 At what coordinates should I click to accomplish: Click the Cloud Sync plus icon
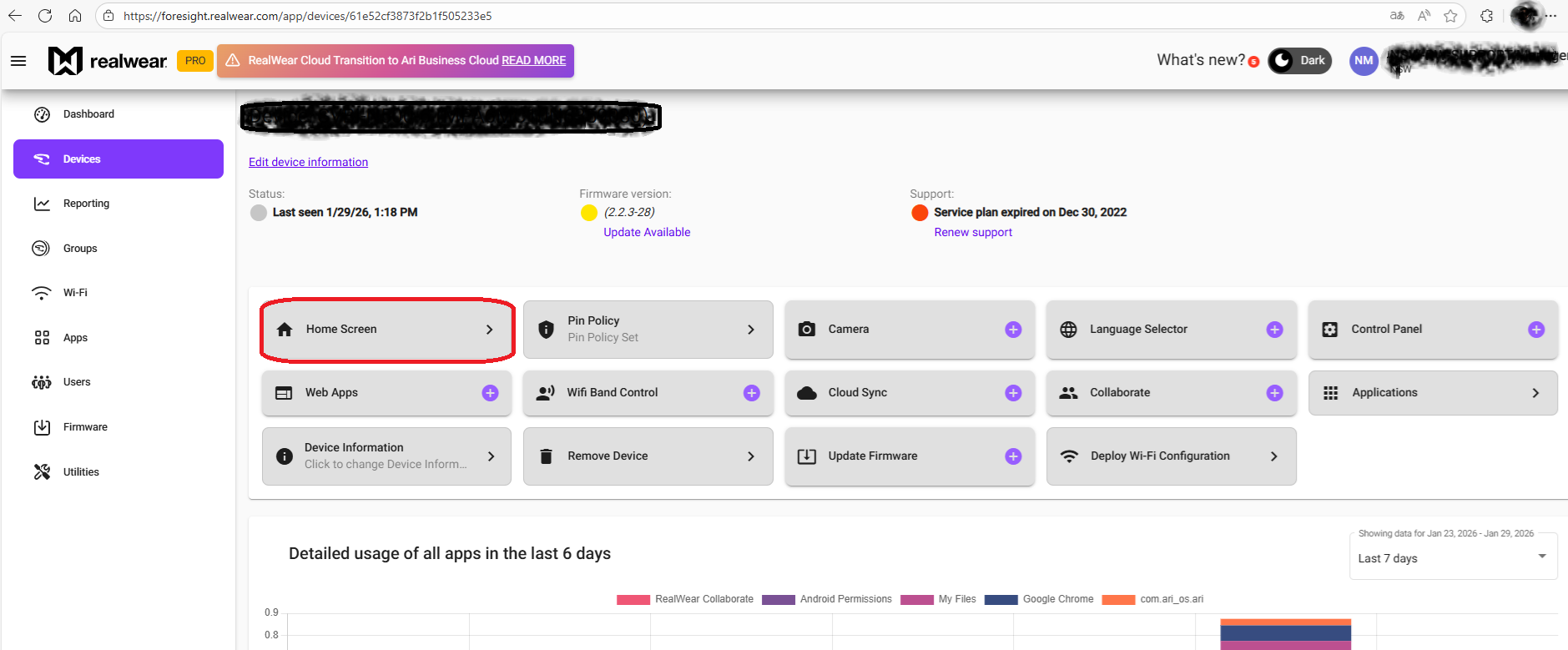pyautogui.click(x=1013, y=393)
